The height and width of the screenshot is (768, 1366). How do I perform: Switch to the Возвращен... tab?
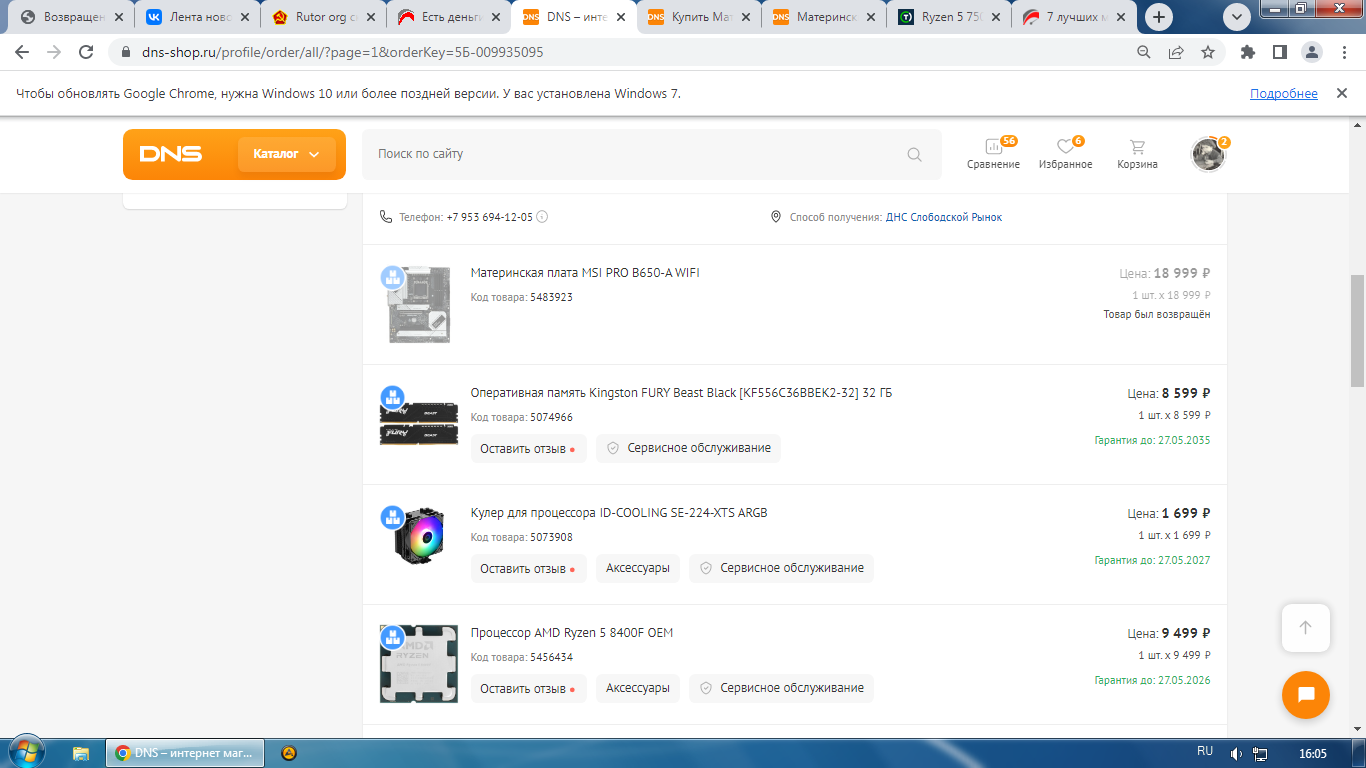pos(71,17)
